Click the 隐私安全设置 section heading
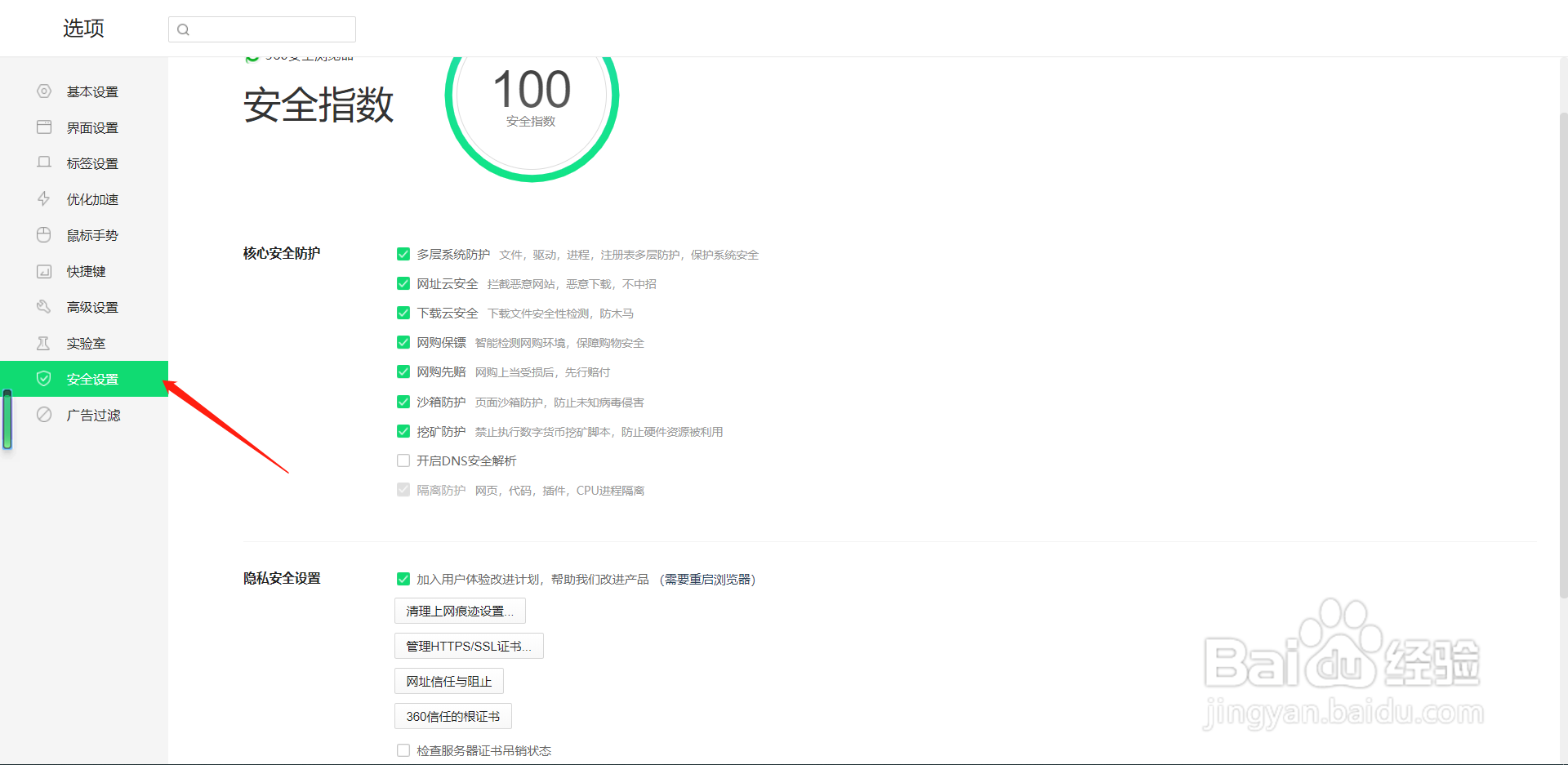 (x=282, y=578)
